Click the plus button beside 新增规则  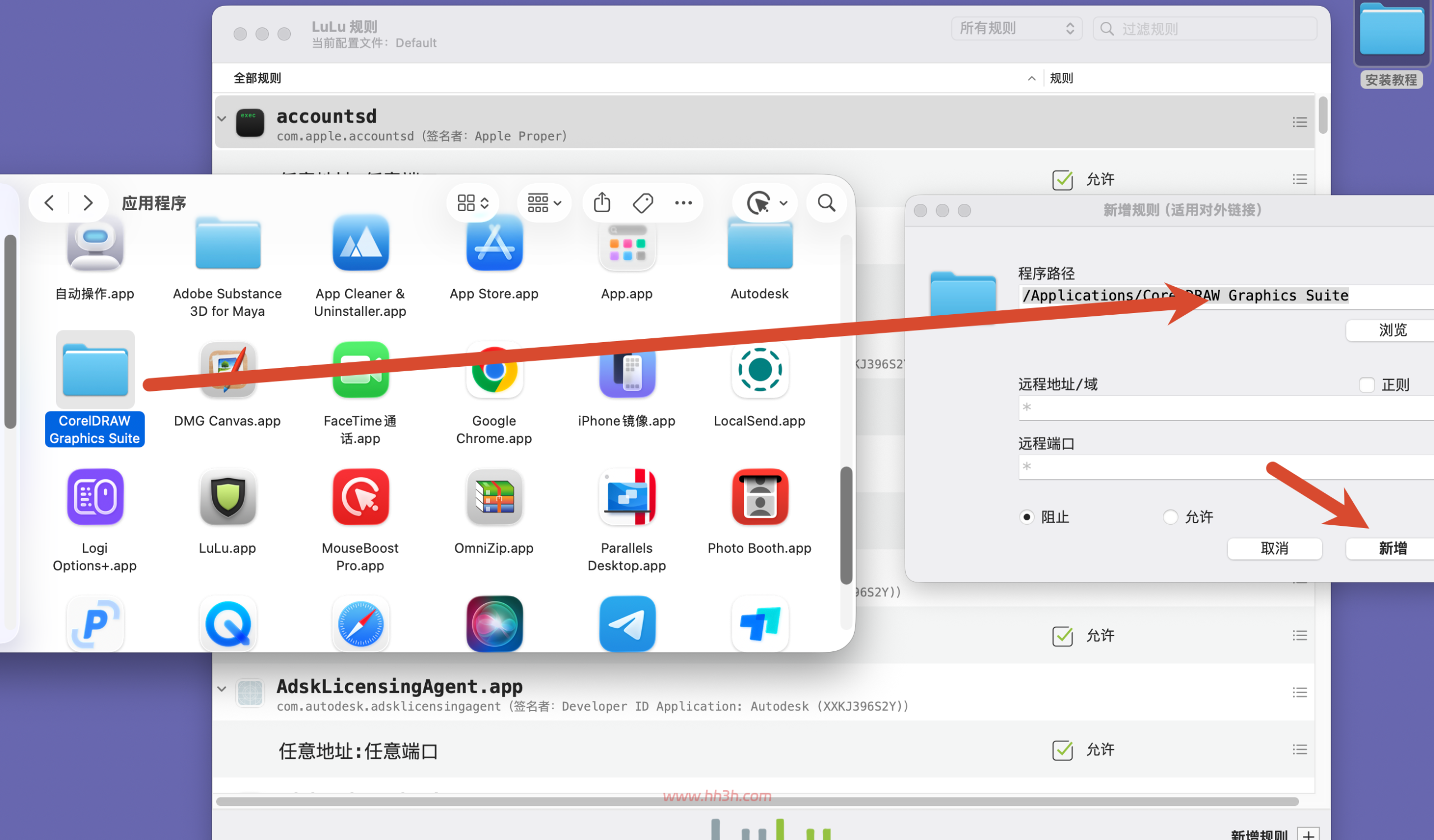click(1307, 834)
